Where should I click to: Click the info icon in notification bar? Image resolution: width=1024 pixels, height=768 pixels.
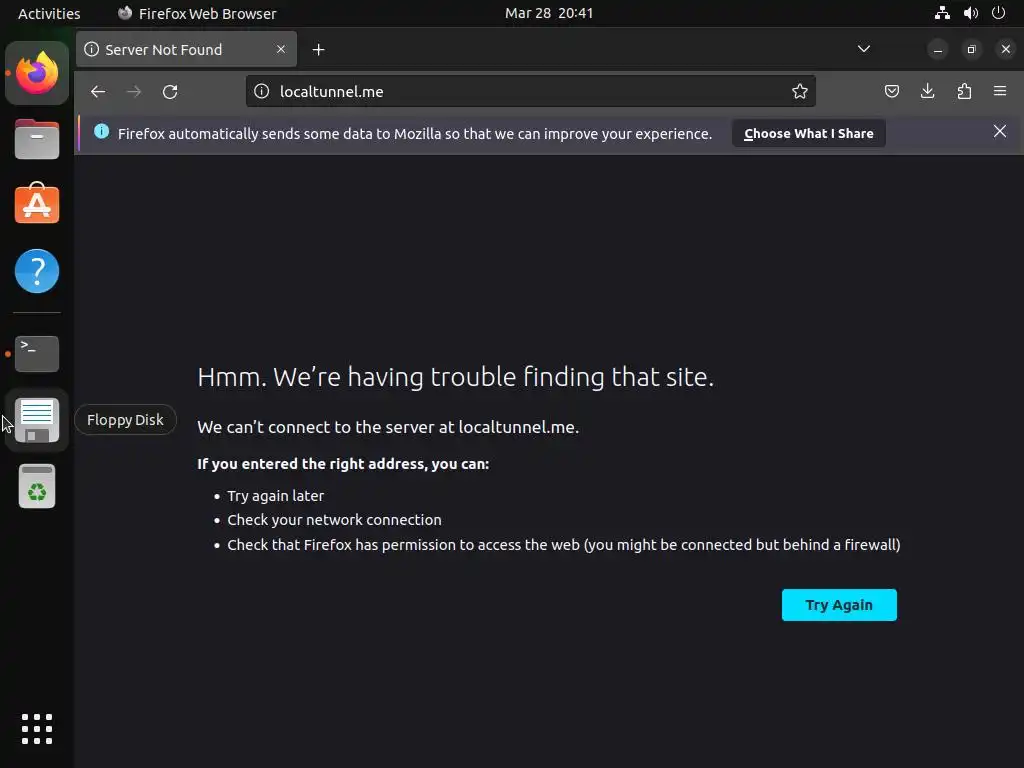(101, 131)
